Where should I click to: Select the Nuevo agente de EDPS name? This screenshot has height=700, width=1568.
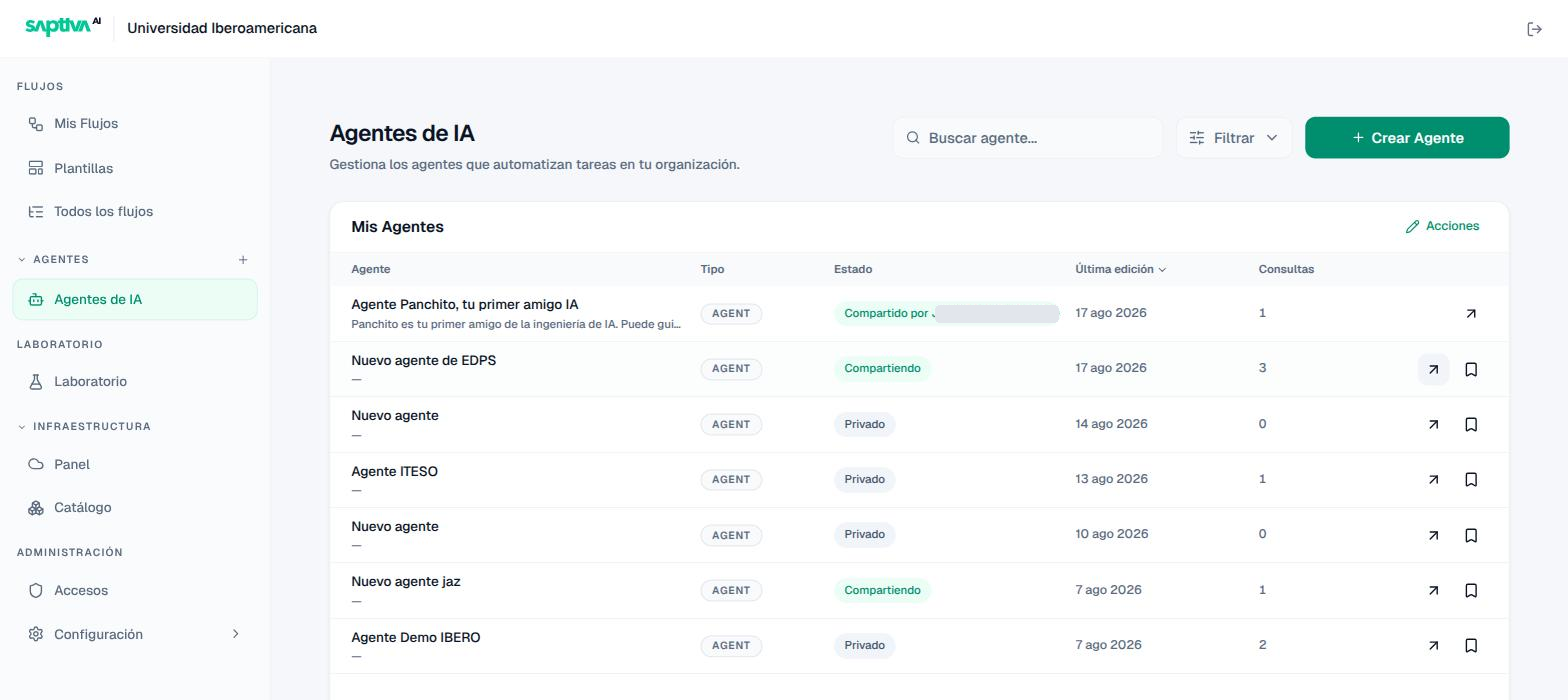[423, 360]
